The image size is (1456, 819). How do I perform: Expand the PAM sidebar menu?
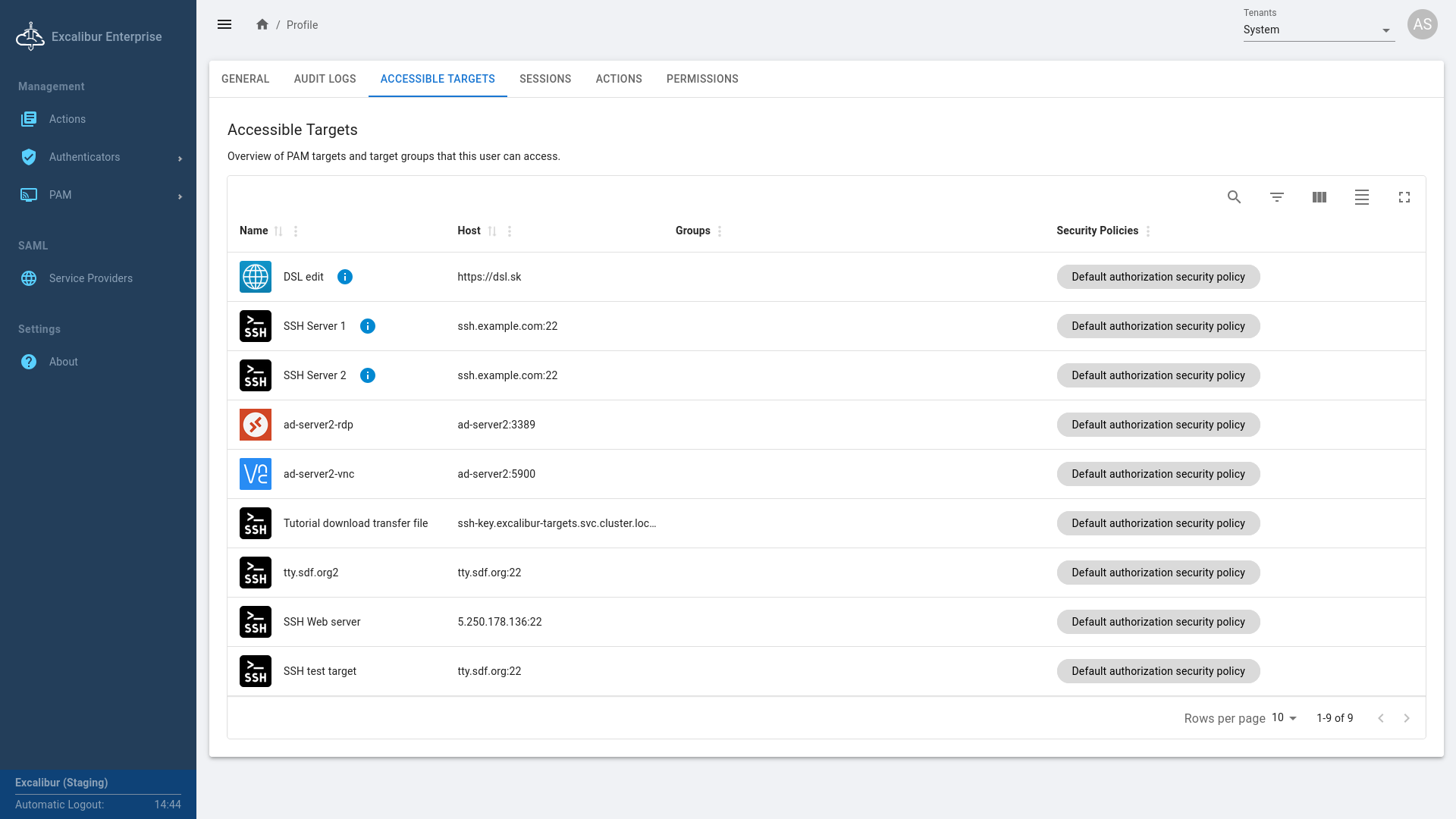coord(99,195)
